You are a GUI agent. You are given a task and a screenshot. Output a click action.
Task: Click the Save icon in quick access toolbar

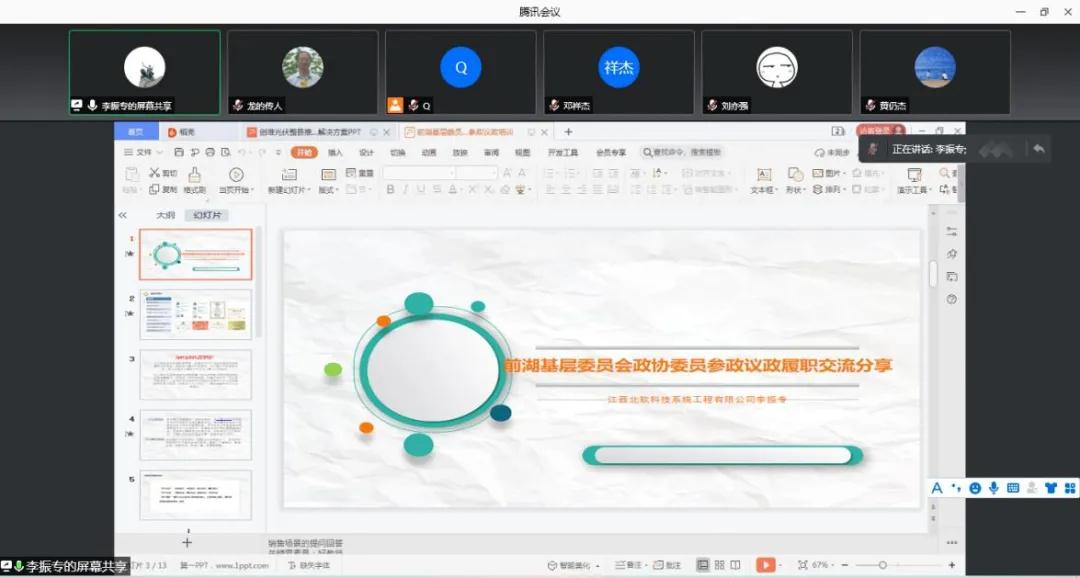coord(179,152)
